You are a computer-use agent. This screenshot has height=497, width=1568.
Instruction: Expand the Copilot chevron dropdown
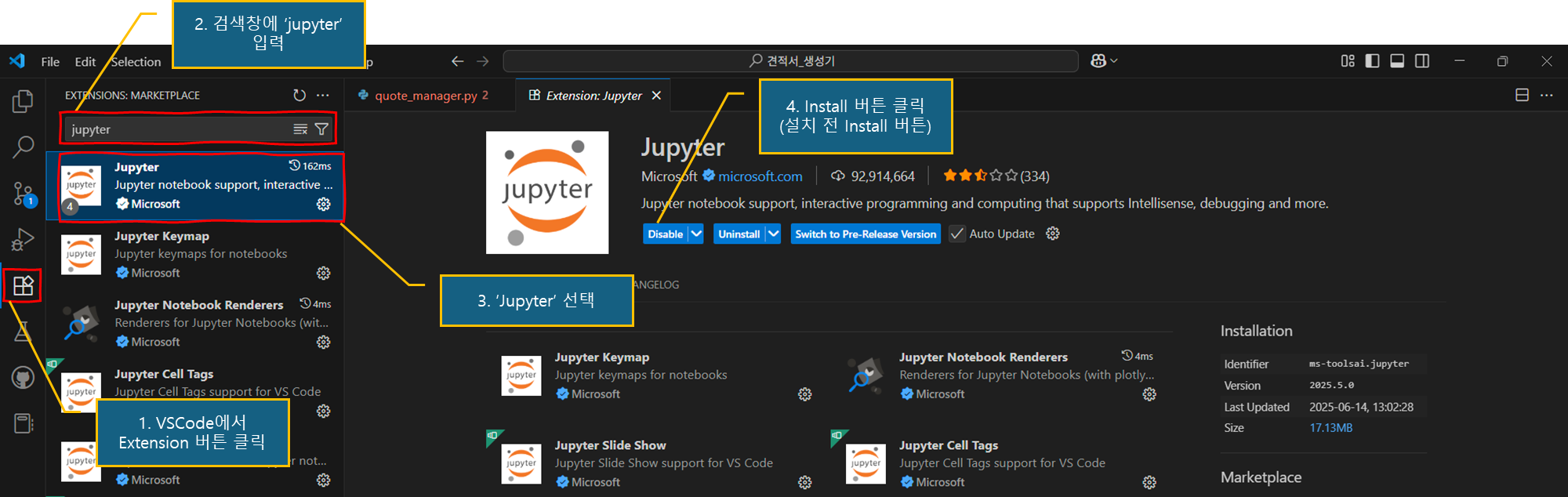click(x=1114, y=61)
